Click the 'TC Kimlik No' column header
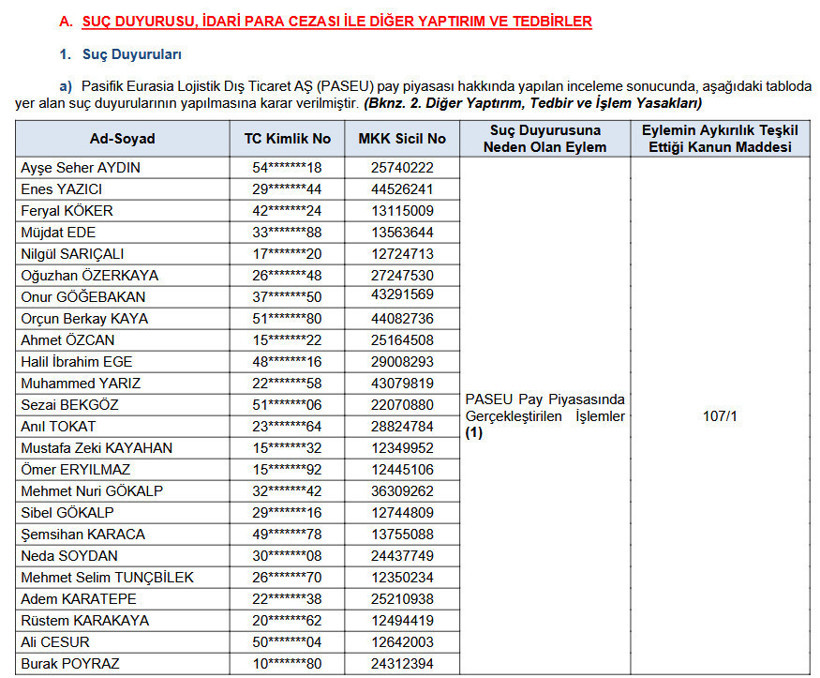This screenshot has height=678, width=820. tap(287, 139)
